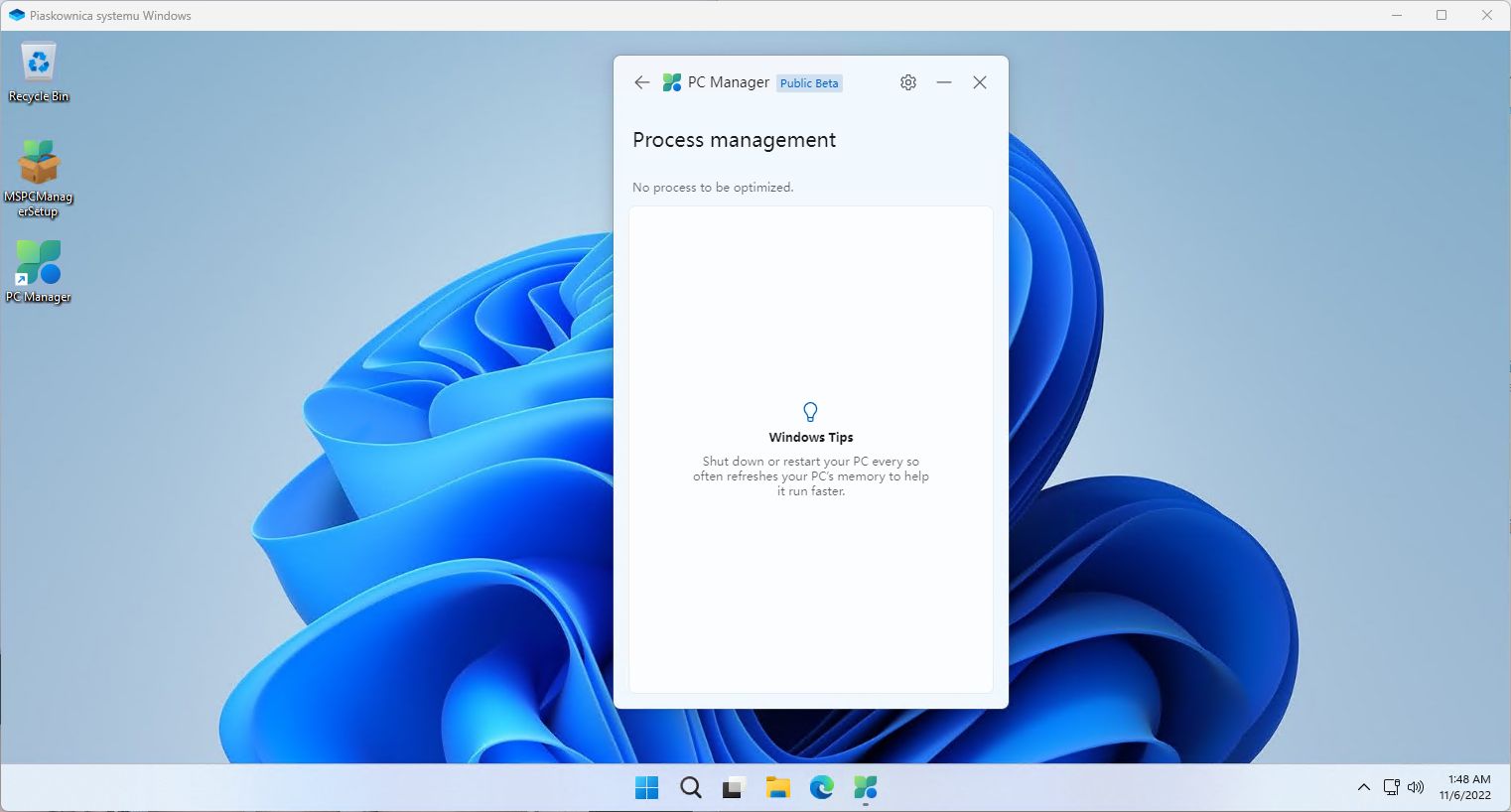
Task: Show hidden tray icons chevron
Action: [x=1364, y=787]
